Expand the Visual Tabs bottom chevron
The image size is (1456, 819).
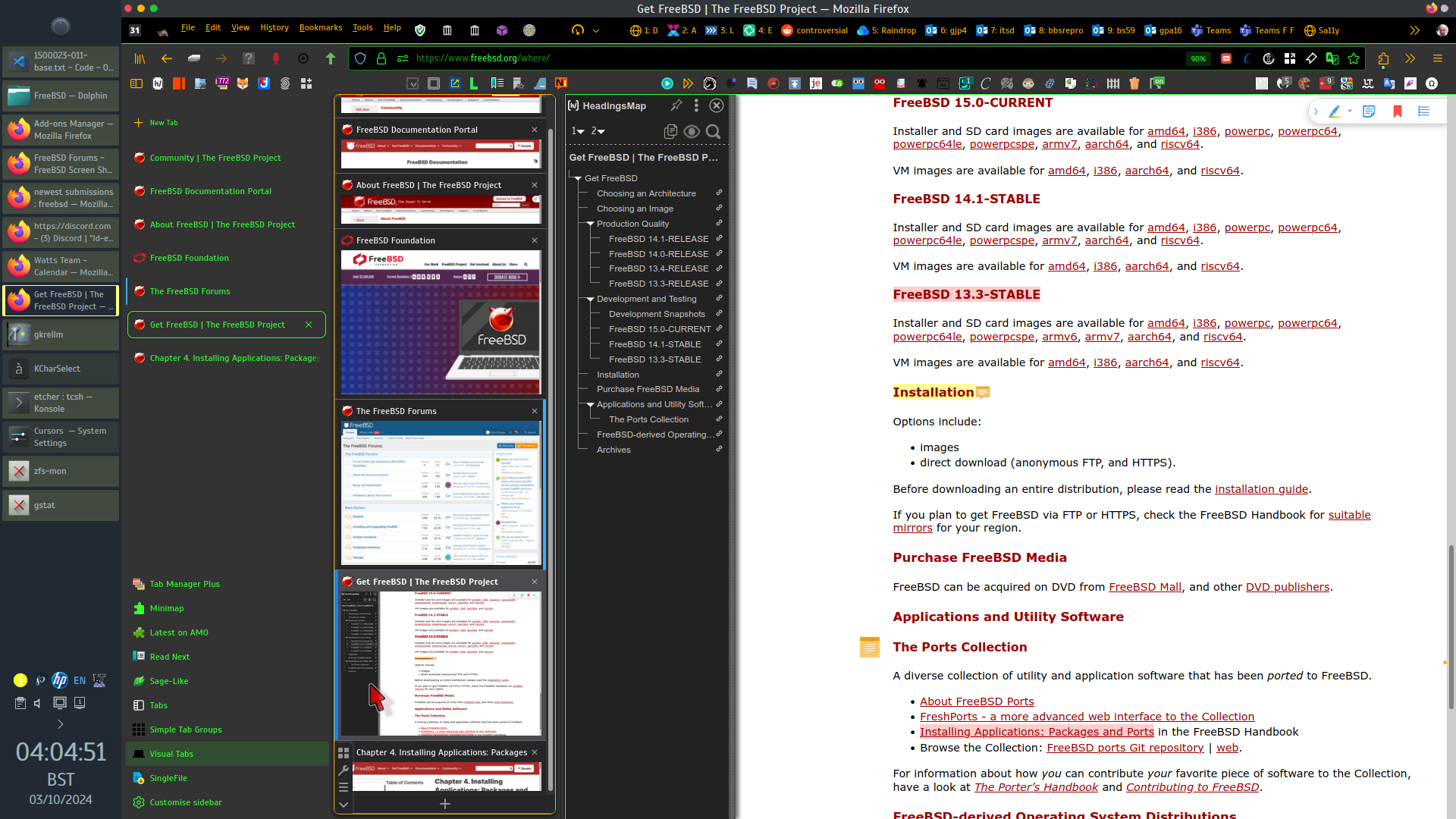(344, 805)
